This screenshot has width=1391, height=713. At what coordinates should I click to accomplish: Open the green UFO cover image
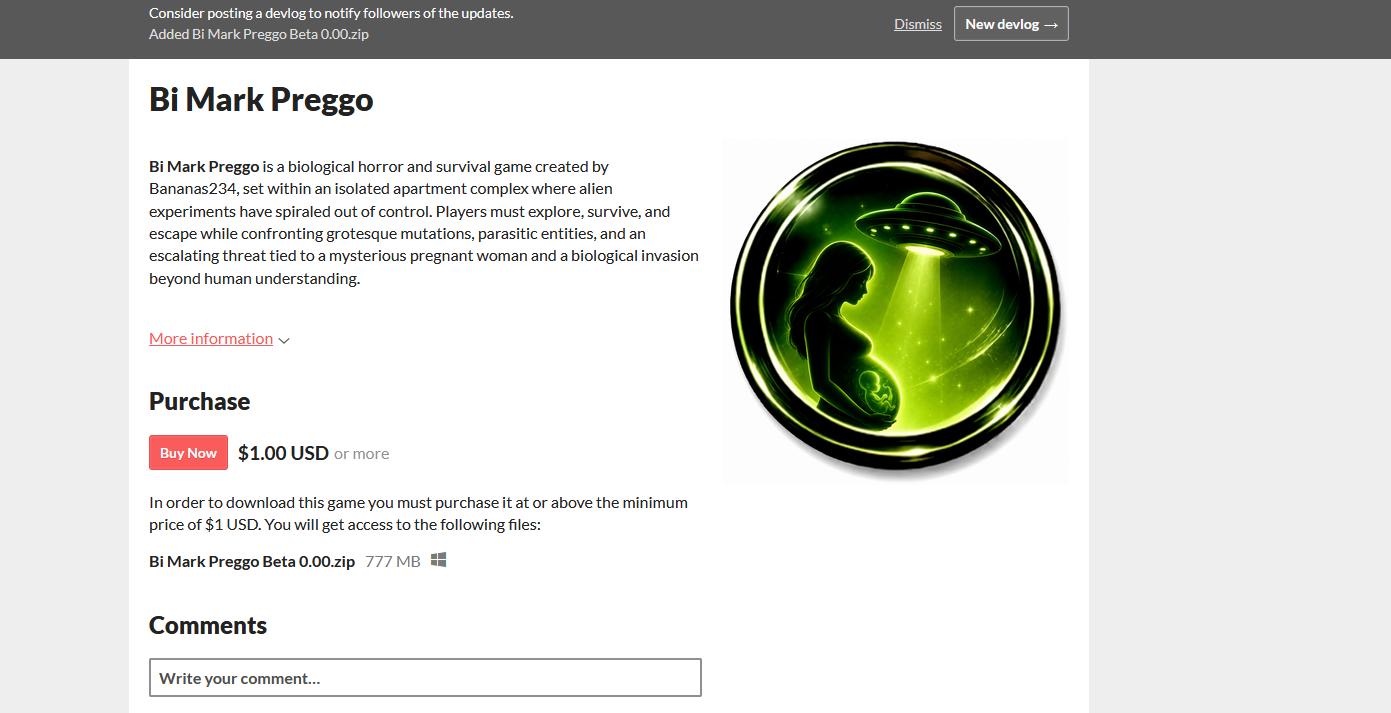pos(895,310)
